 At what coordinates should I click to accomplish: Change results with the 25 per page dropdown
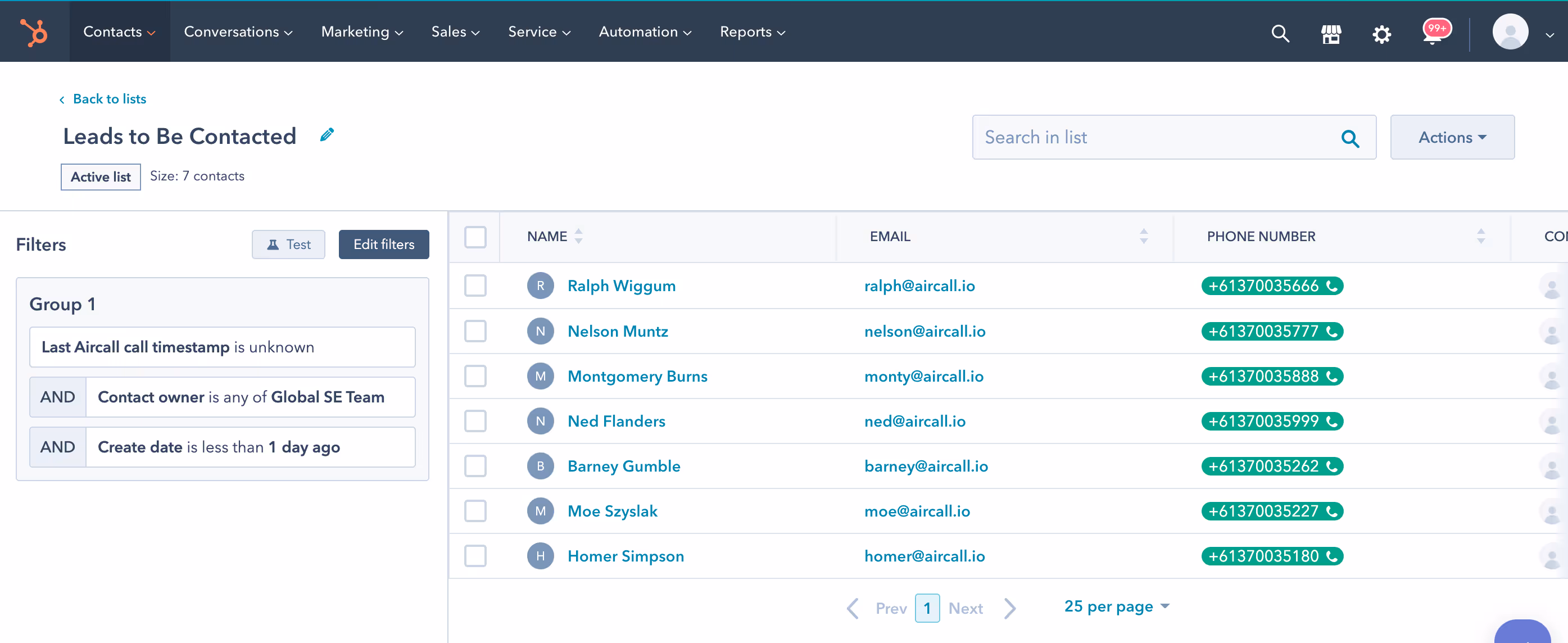point(1117,606)
